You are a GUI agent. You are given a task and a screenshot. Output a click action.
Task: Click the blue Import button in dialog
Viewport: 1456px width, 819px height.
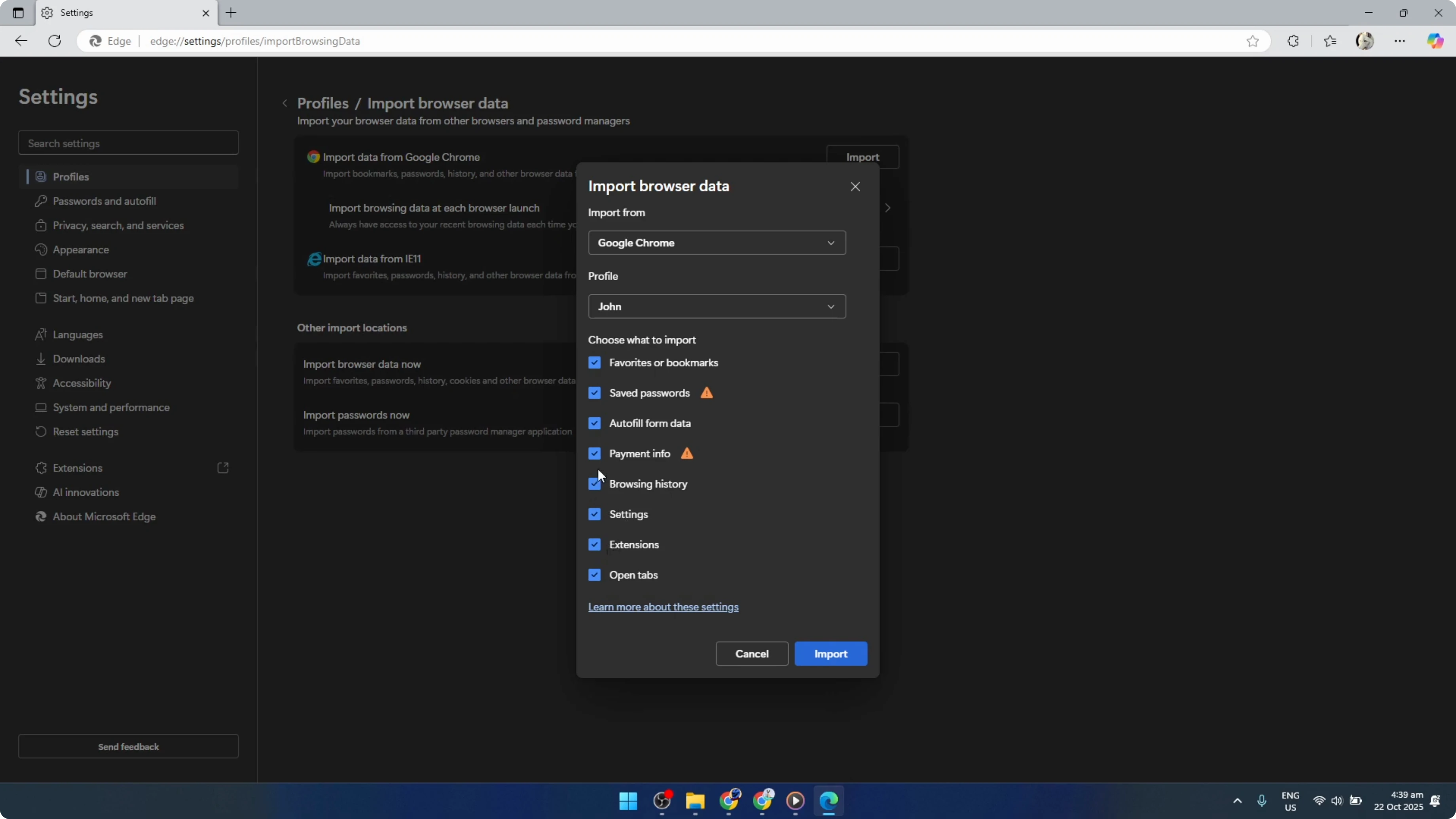(830, 654)
